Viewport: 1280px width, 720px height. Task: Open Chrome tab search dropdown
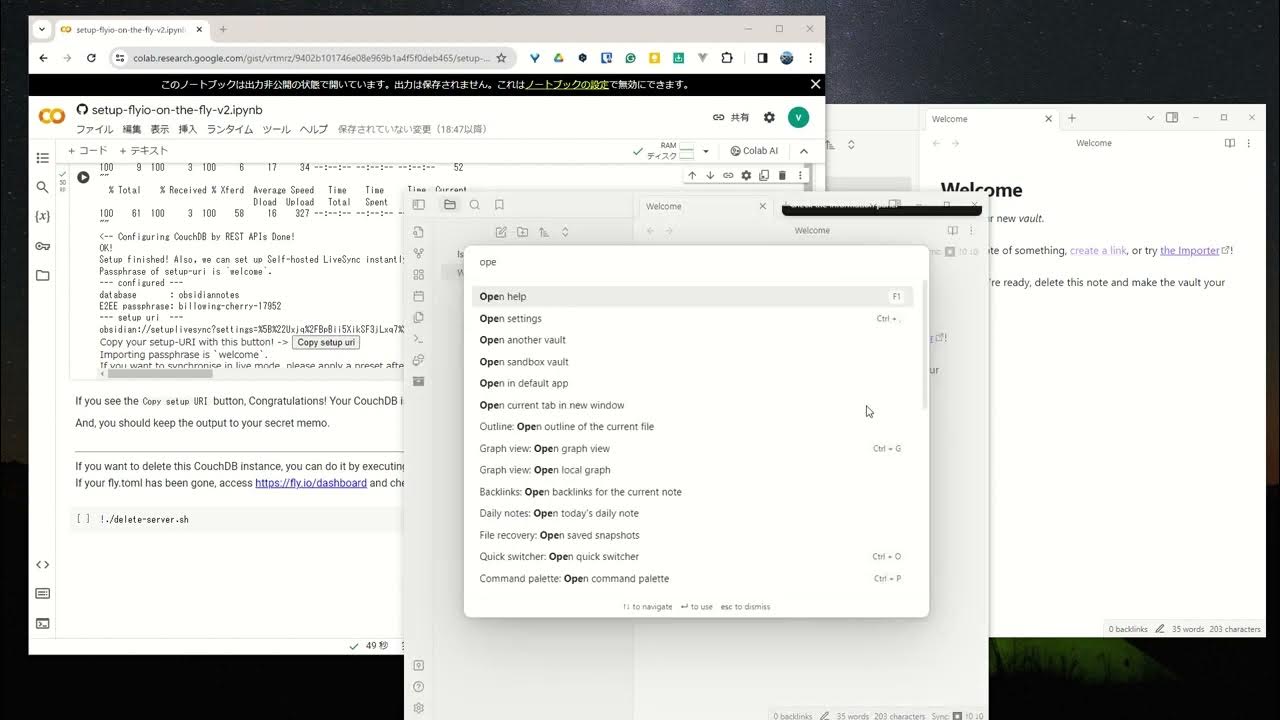click(x=42, y=29)
